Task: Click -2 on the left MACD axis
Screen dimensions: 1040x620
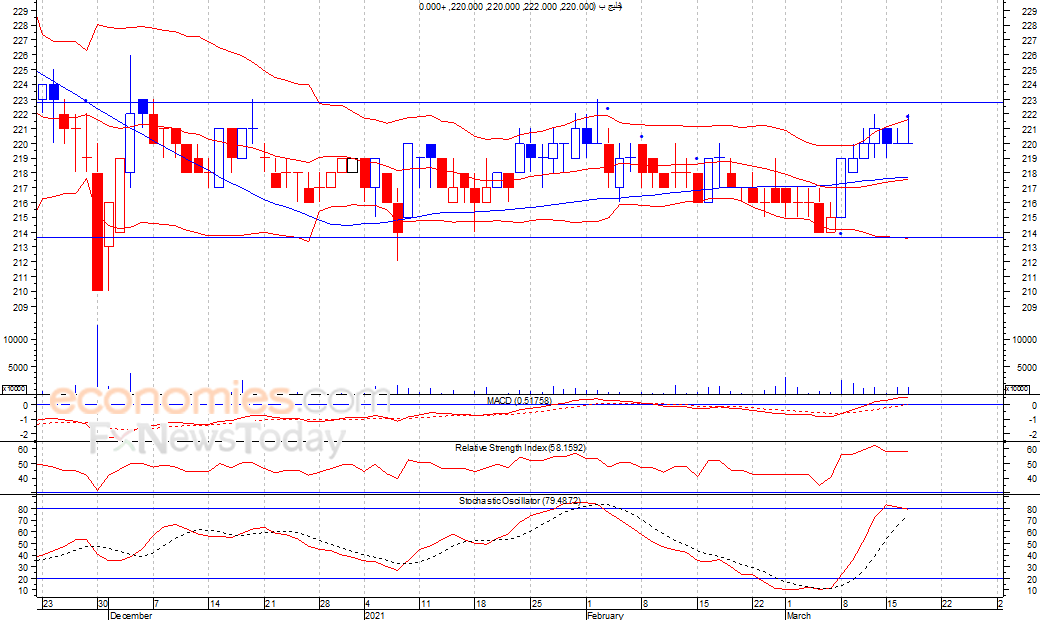Action: coord(23,434)
